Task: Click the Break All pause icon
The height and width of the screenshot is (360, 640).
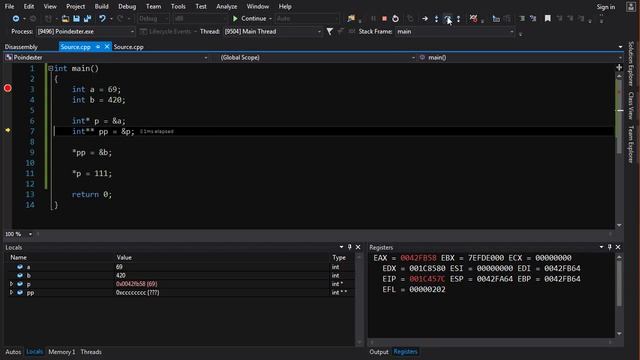Action: click(x=373, y=19)
